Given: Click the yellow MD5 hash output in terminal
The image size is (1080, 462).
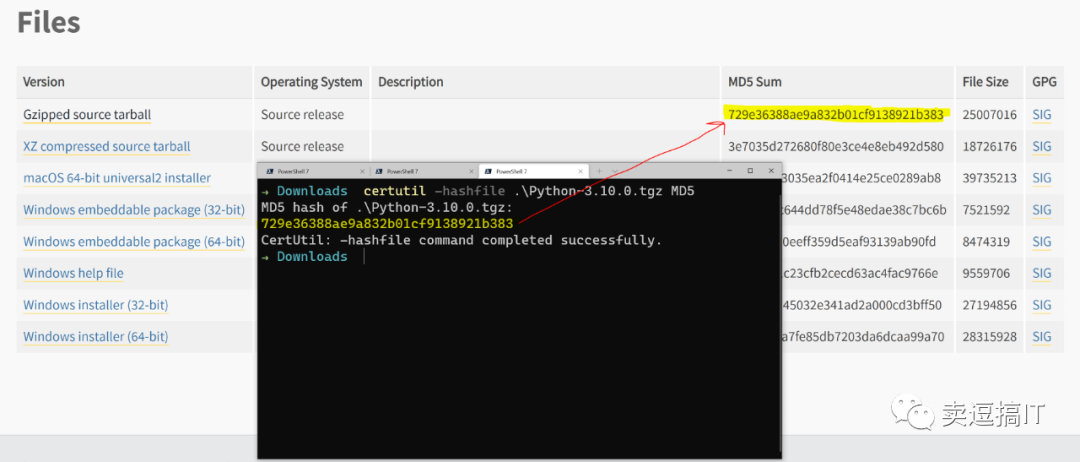Looking at the screenshot, I should tap(387, 224).
